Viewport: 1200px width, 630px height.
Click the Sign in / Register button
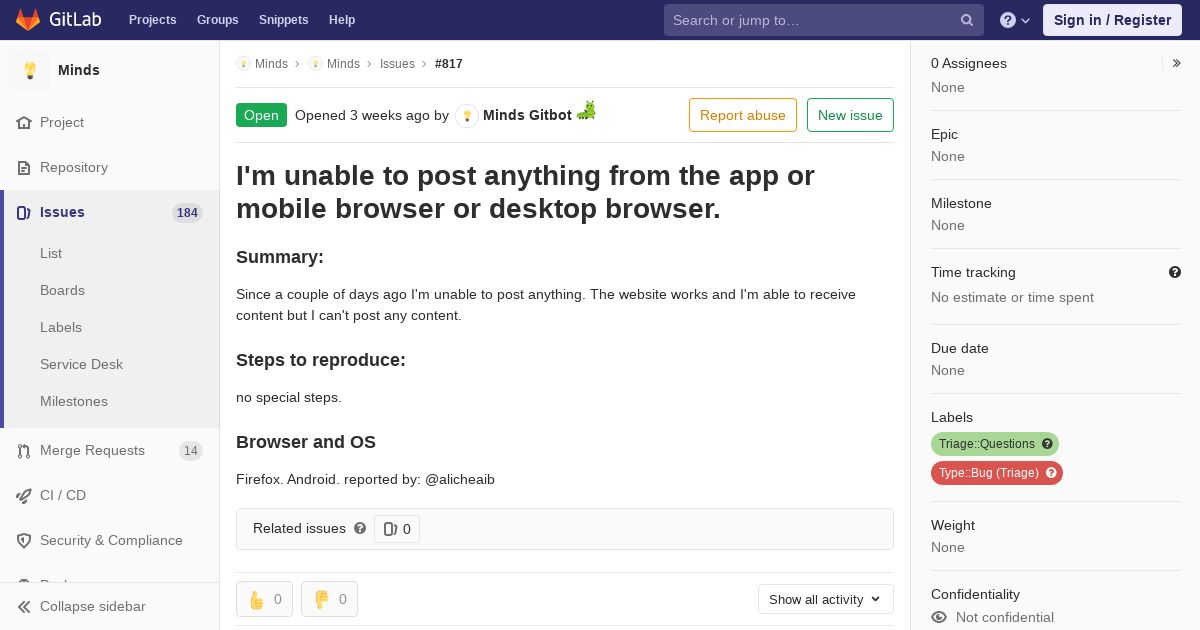coord(1112,20)
